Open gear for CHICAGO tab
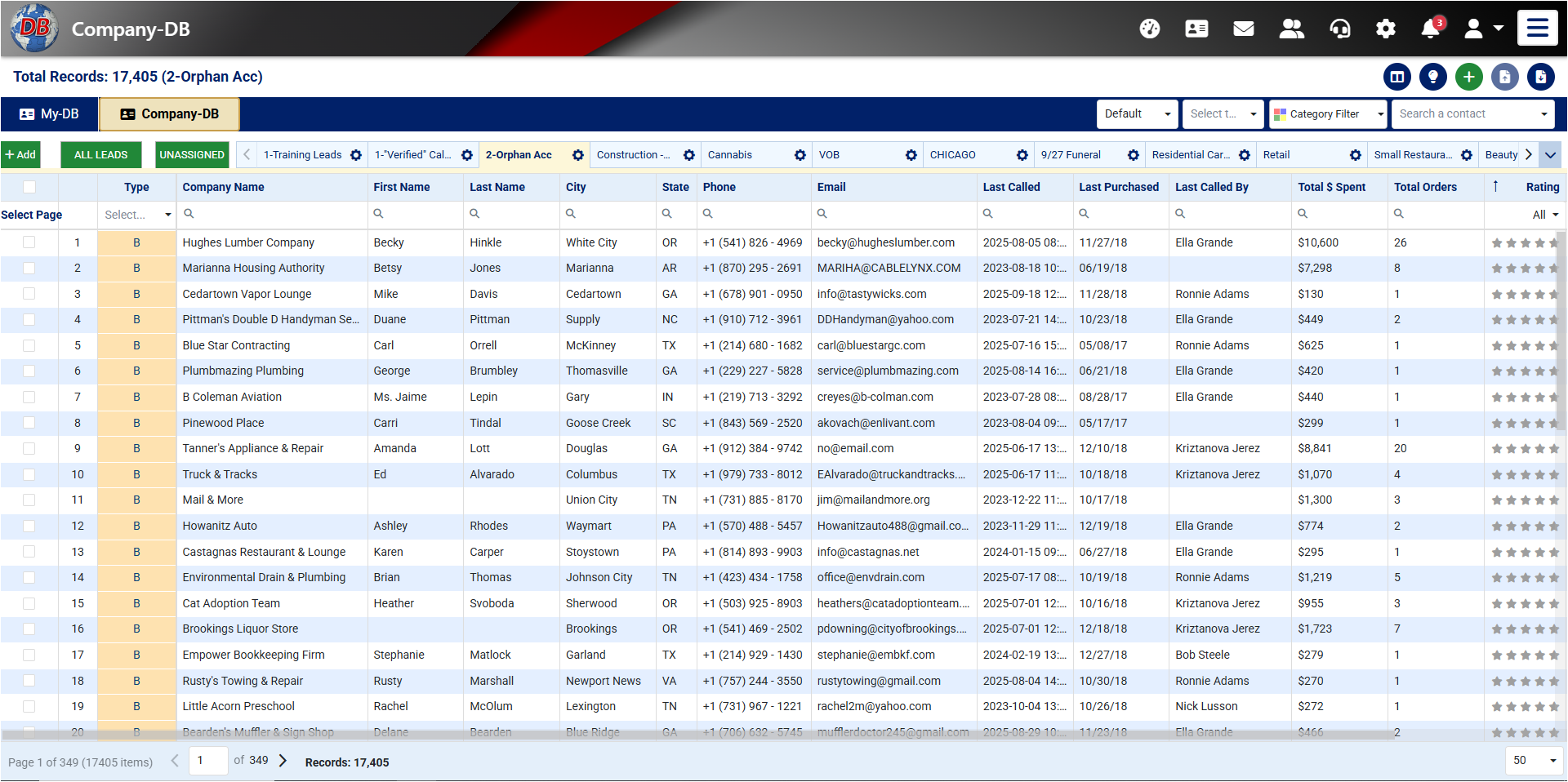The width and height of the screenshot is (1568, 782). click(x=1022, y=155)
